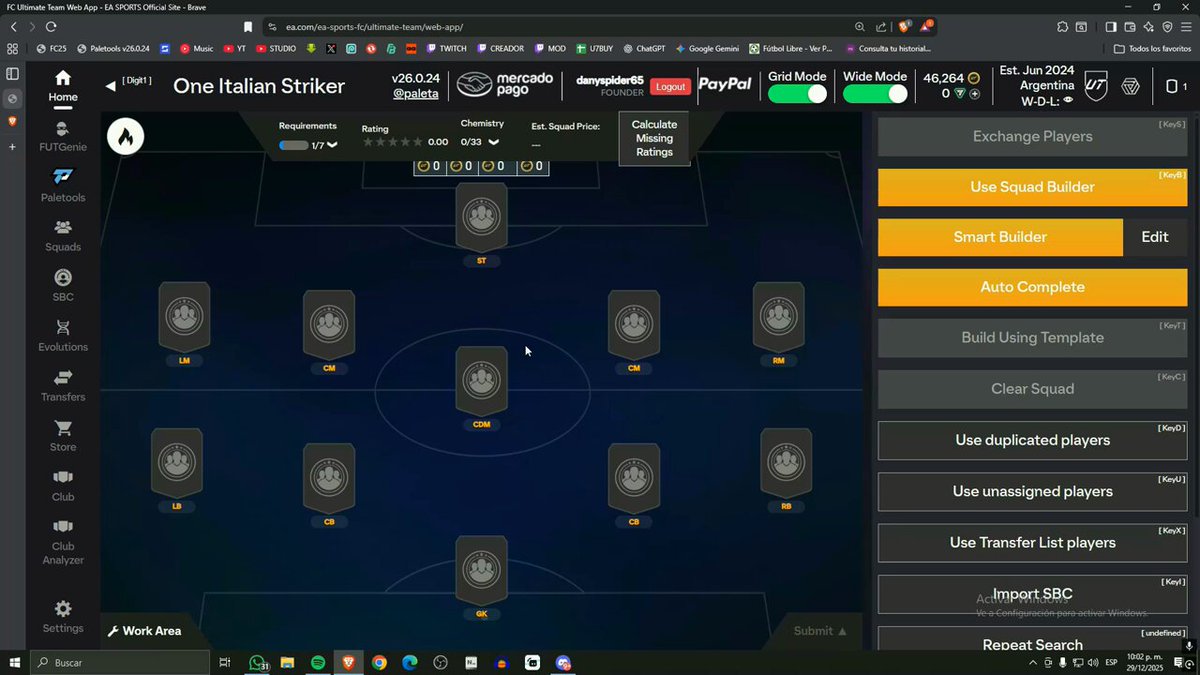The width and height of the screenshot is (1200, 675).
Task: Click Use Transfer List players
Action: 1032,542
